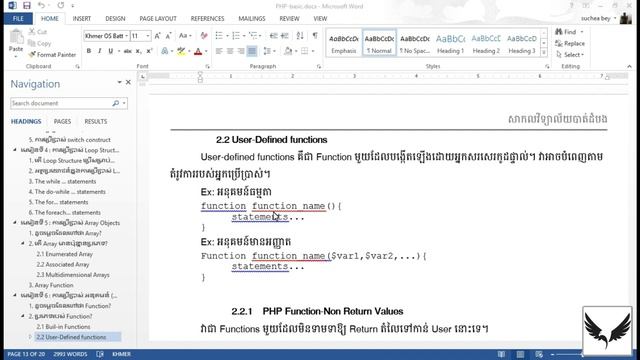Switch to the REVIEW tab
640x360 pixels.
(289, 19)
